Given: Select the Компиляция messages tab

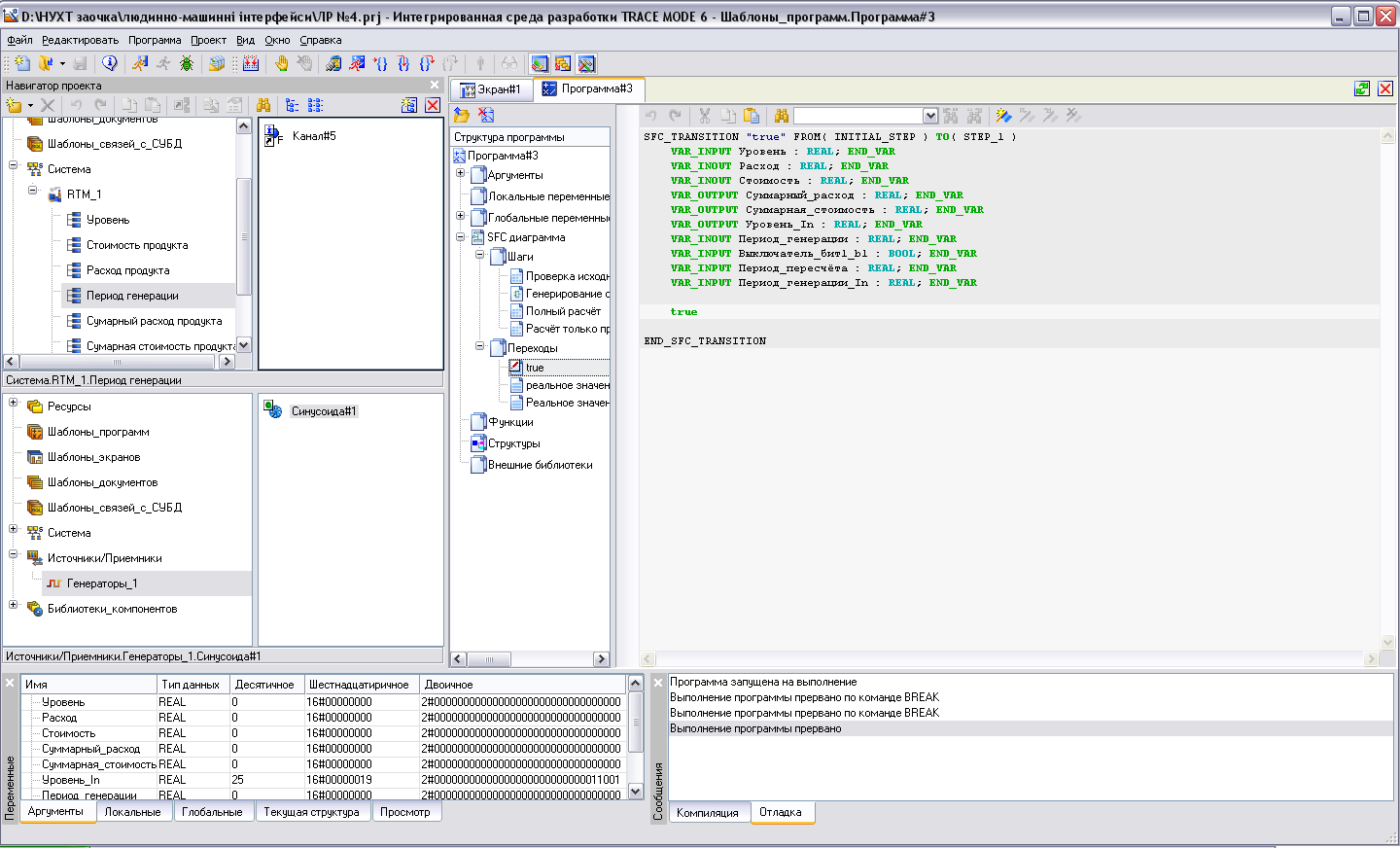Looking at the screenshot, I should (x=708, y=813).
